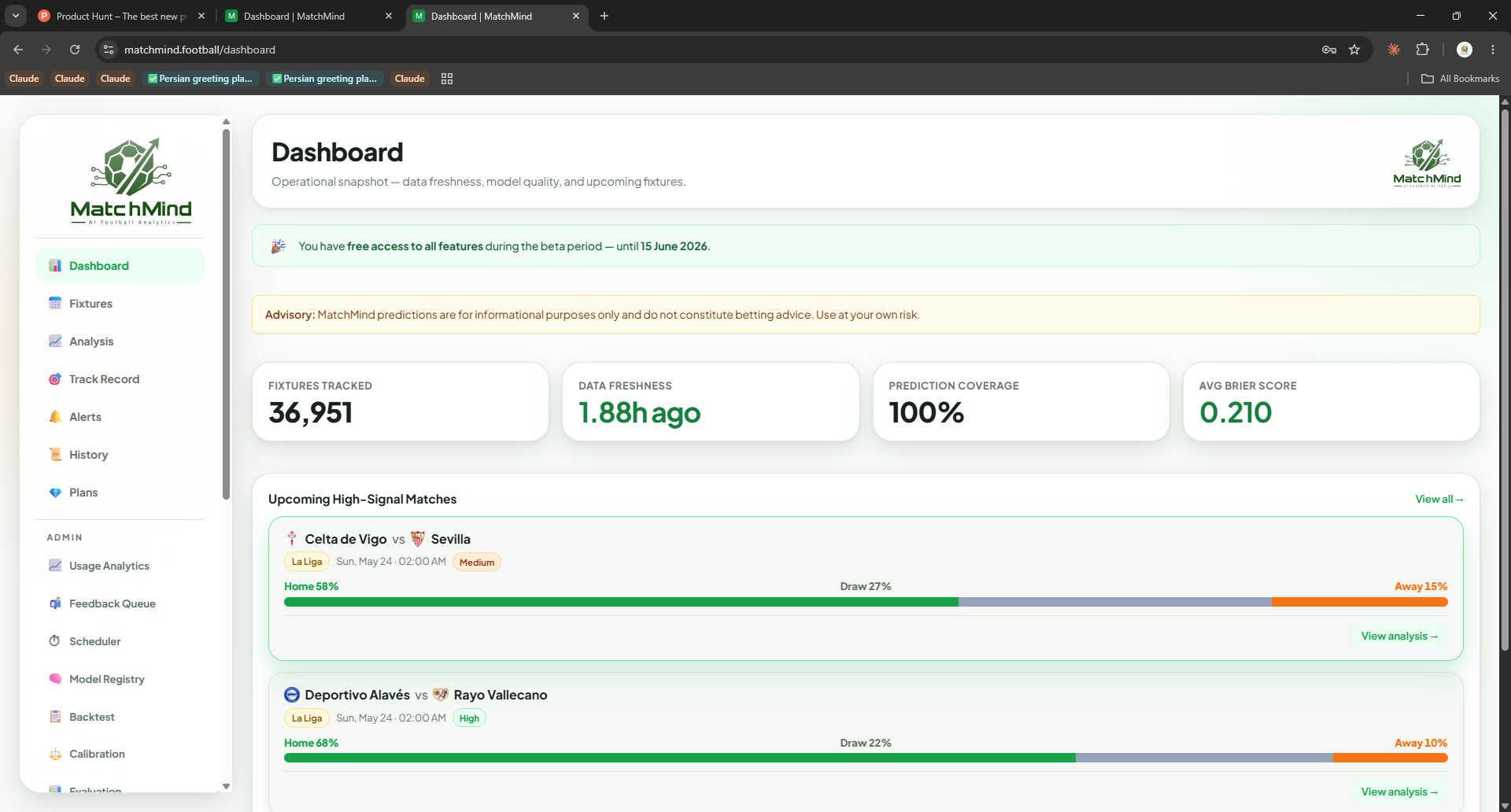Click the Backtest clipboard icon
1511x812 pixels.
point(55,717)
